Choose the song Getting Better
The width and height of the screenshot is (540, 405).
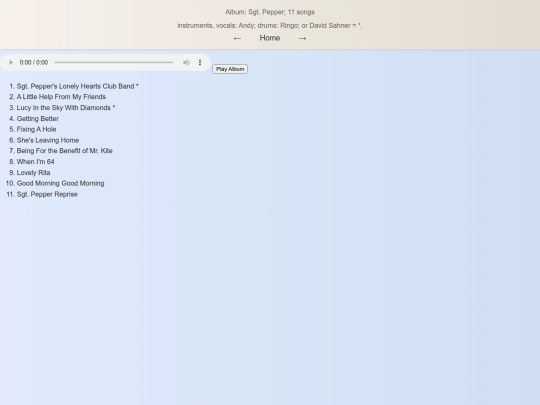[38, 118]
